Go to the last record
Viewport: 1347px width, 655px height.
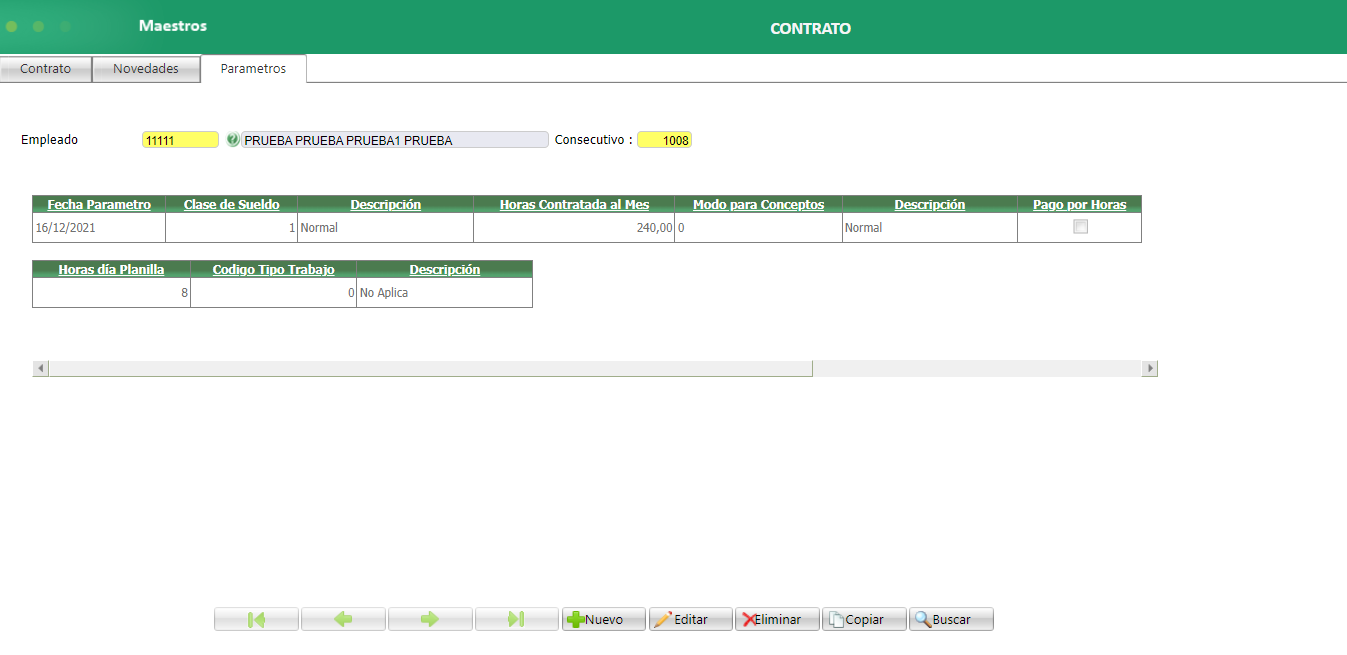tap(517, 619)
